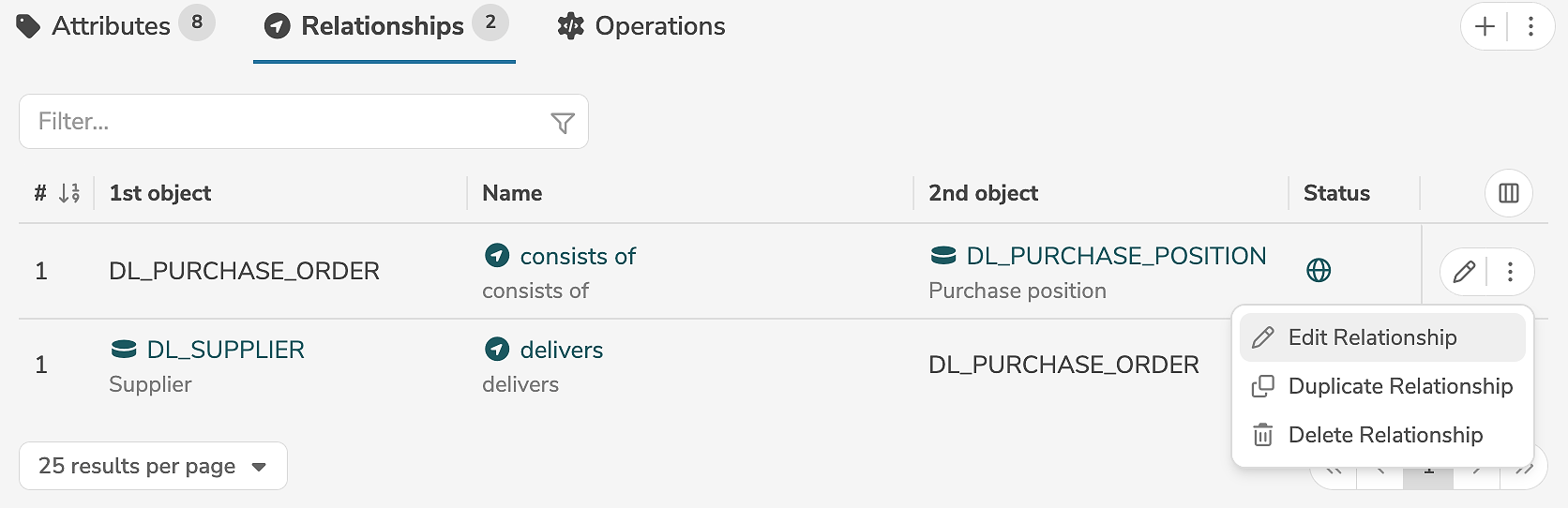Image resolution: width=1568 pixels, height=508 pixels.
Task: Open the top-right three-dot options menu
Action: coord(1530,26)
